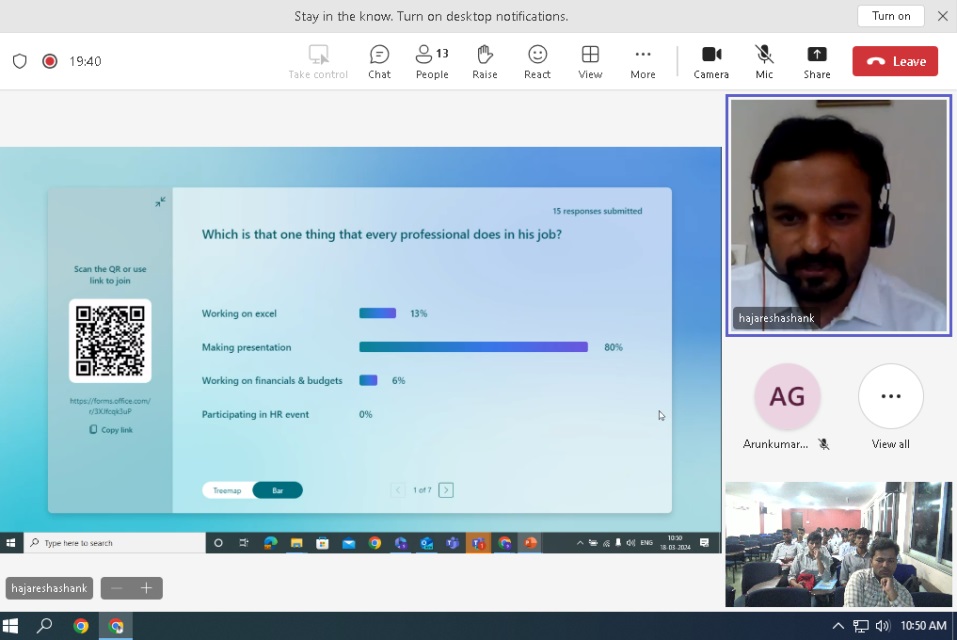Click the Making presentation 80% bar

click(474, 347)
